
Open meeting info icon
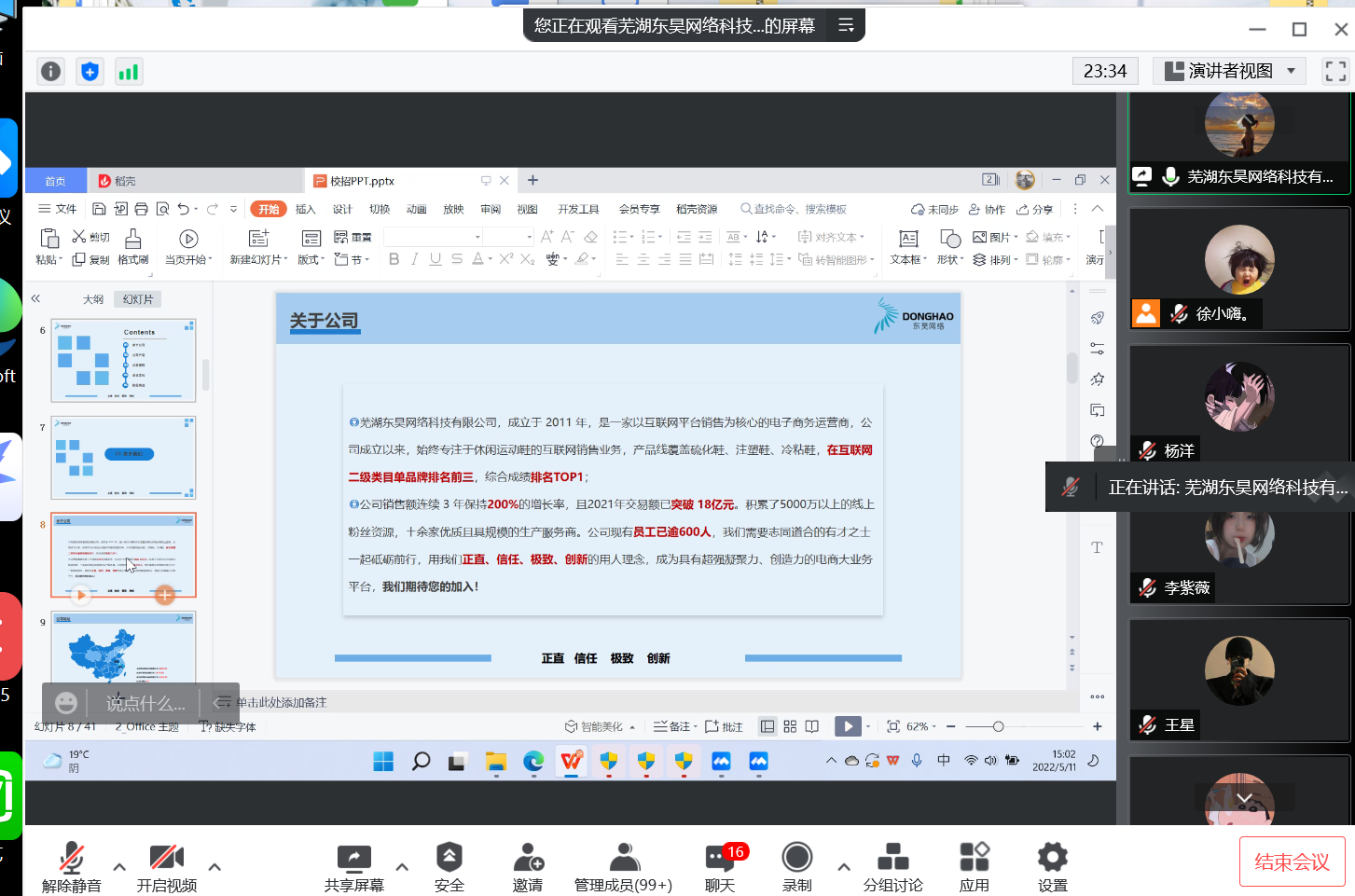click(51, 72)
